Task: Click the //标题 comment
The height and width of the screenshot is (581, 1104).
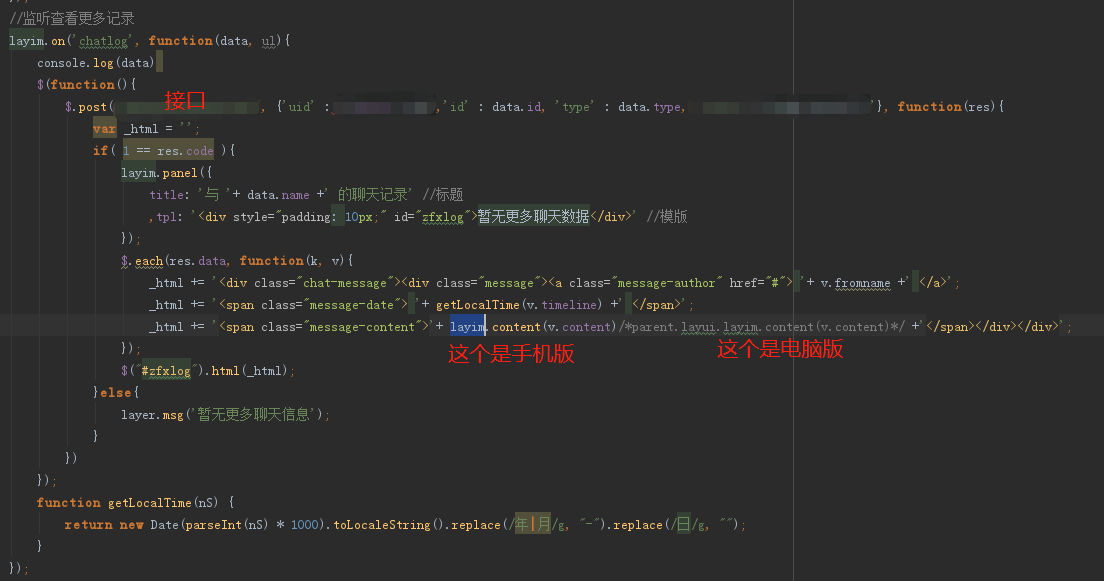Action: (x=443, y=194)
